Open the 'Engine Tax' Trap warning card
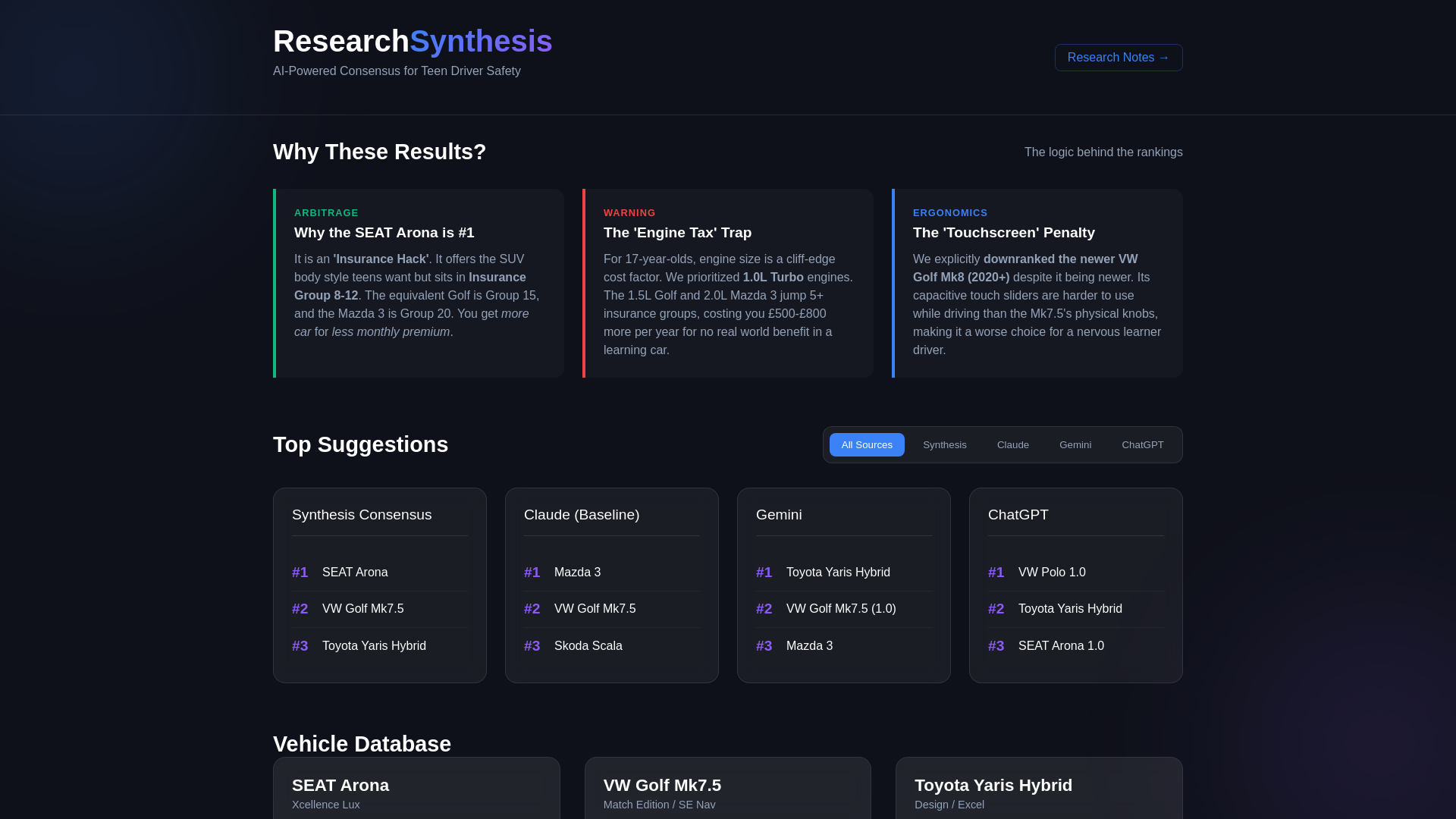The image size is (1456, 819). [x=728, y=283]
